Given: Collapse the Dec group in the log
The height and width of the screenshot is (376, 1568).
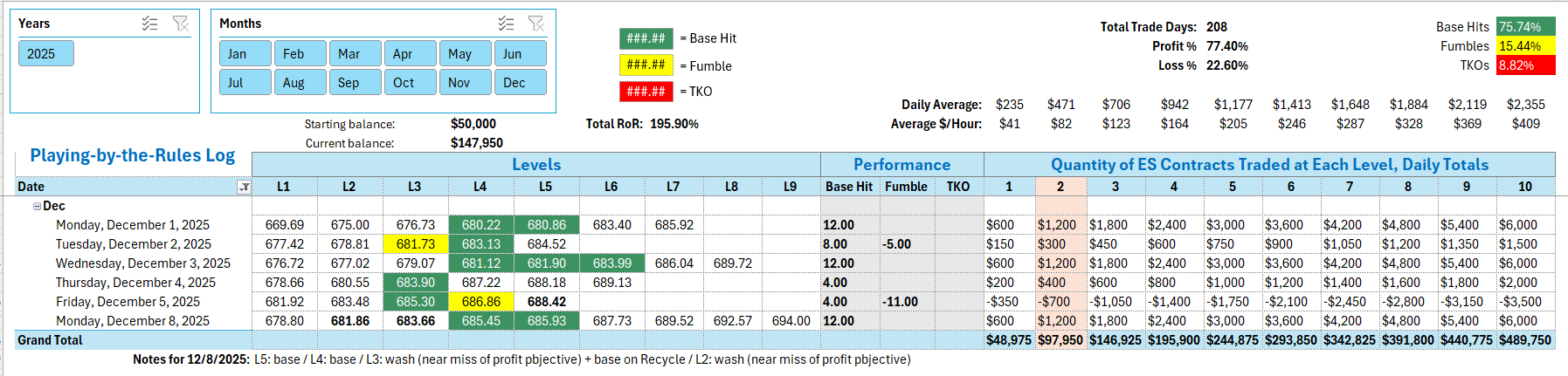Looking at the screenshot, I should [37, 207].
